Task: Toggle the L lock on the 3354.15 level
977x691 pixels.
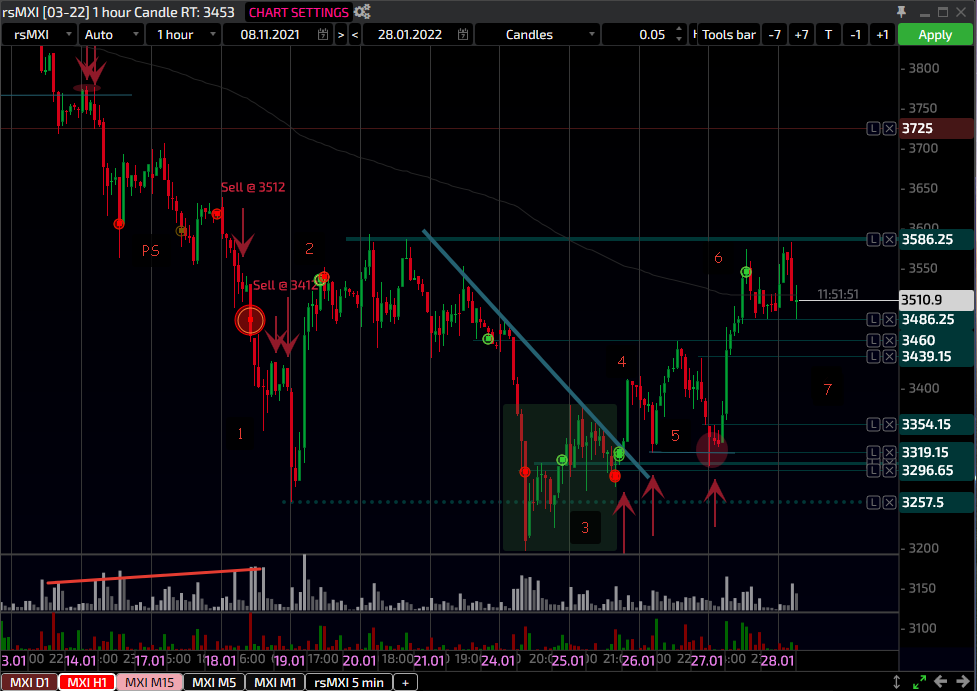Action: point(874,424)
